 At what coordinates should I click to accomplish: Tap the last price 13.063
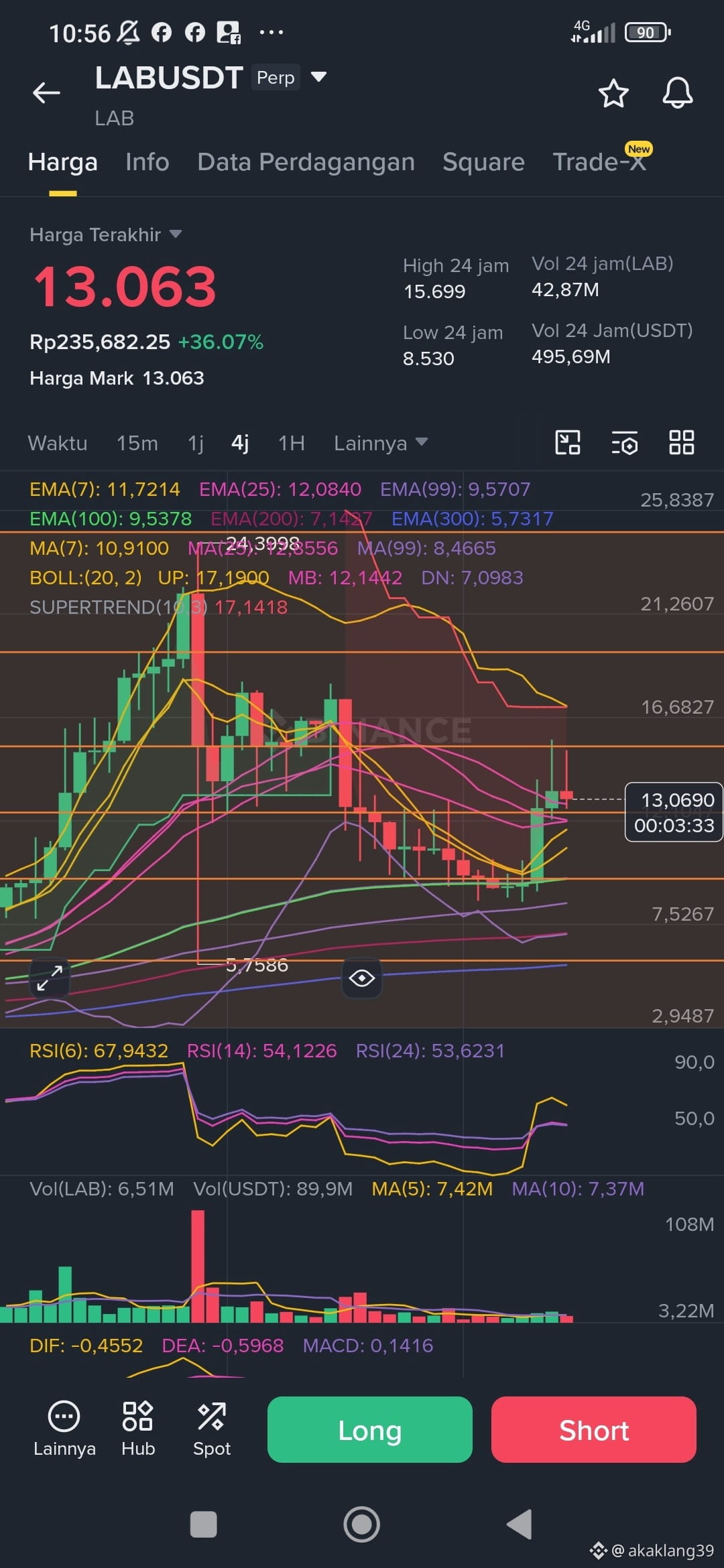point(125,287)
